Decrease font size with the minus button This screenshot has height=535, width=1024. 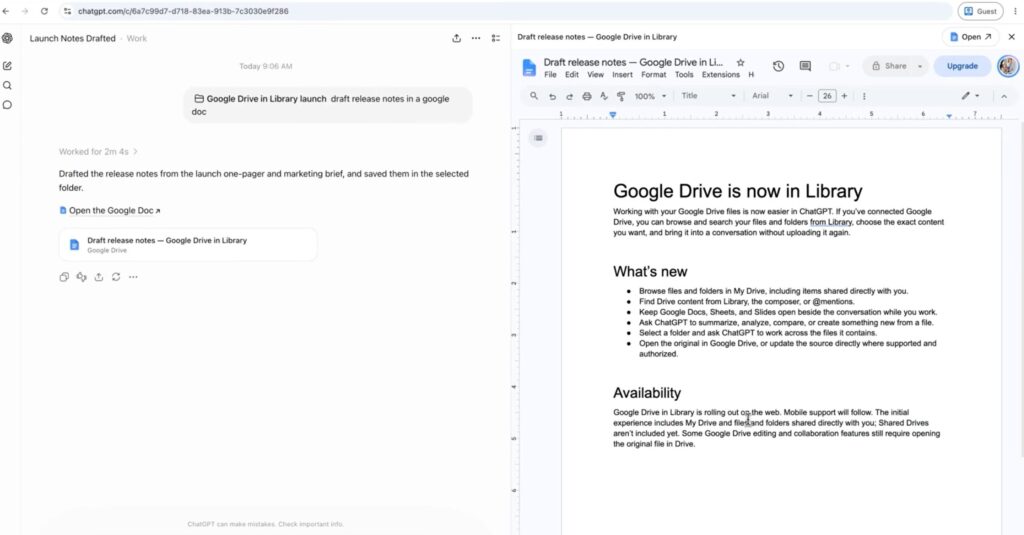tap(810, 96)
